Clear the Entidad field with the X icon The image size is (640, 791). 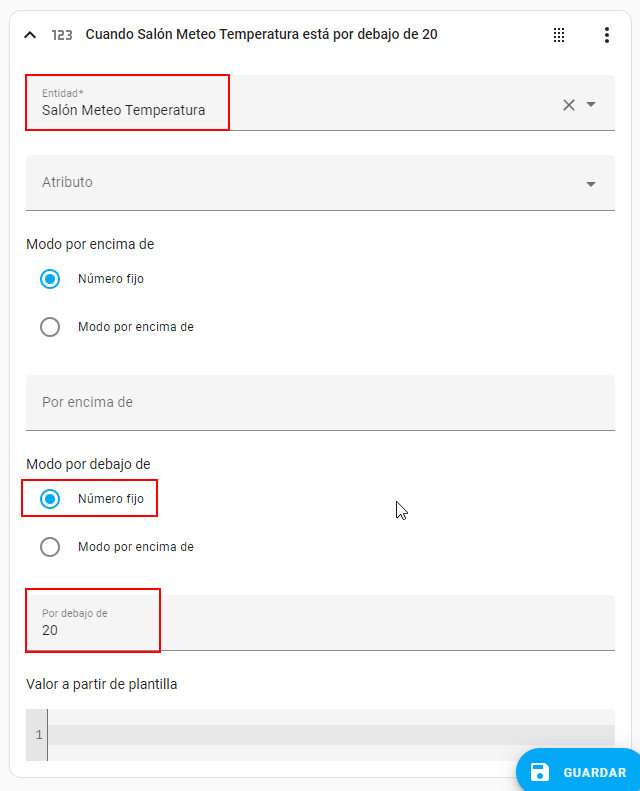coord(569,104)
